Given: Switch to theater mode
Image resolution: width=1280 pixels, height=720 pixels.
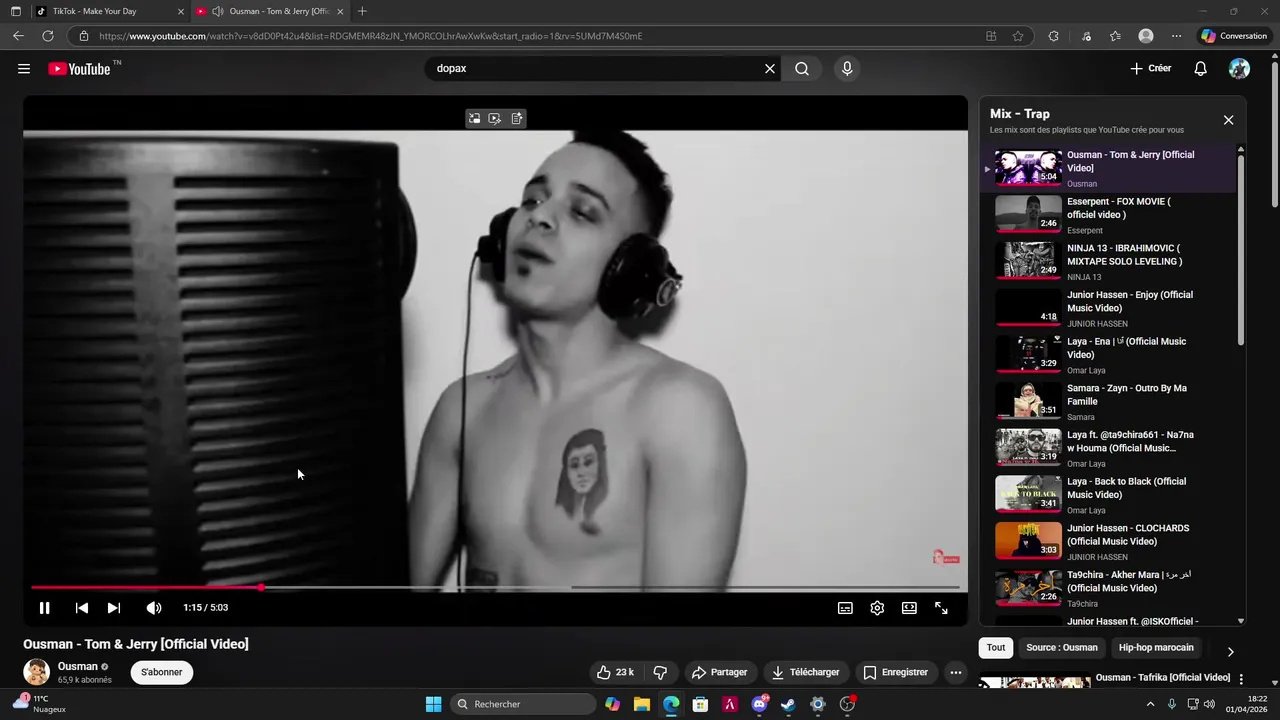Looking at the screenshot, I should [x=909, y=608].
